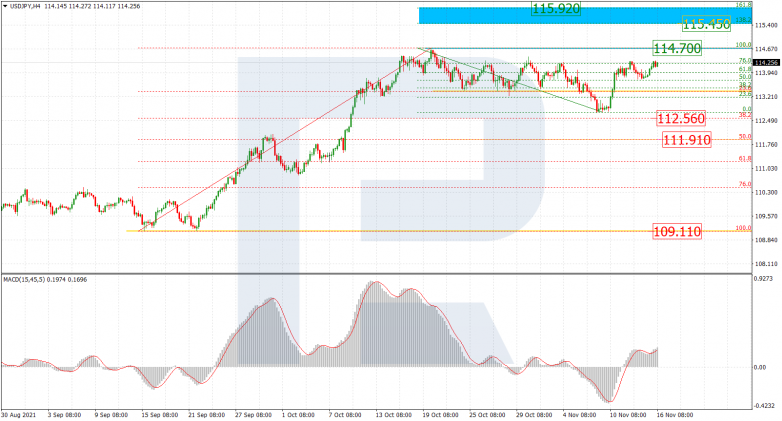Open the chart menu arrow beside USDJPY,H4

pos(5,6)
